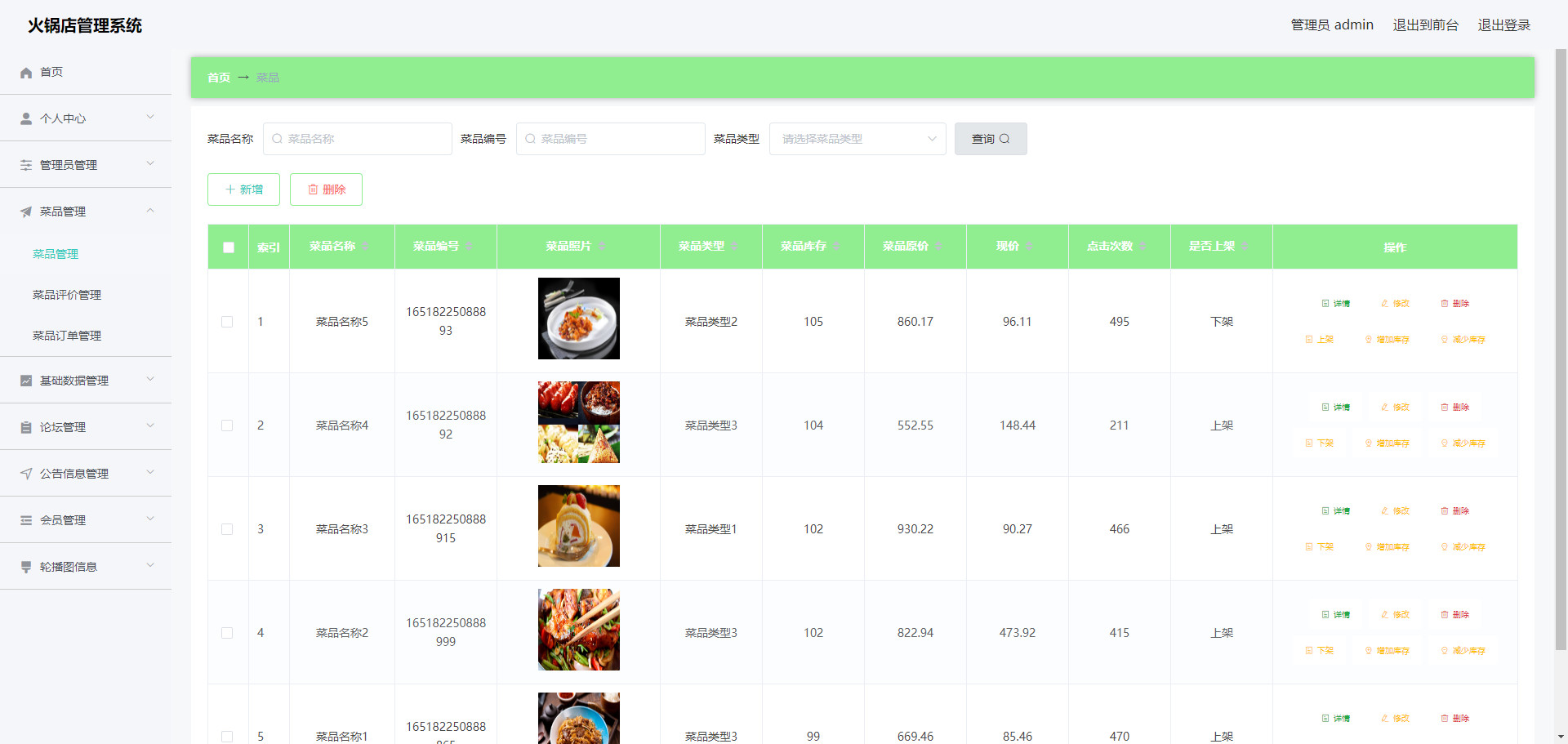This screenshot has width=1568, height=744.
Task: Click 增加库存 for 菜品名称4
Action: [x=1387, y=443]
